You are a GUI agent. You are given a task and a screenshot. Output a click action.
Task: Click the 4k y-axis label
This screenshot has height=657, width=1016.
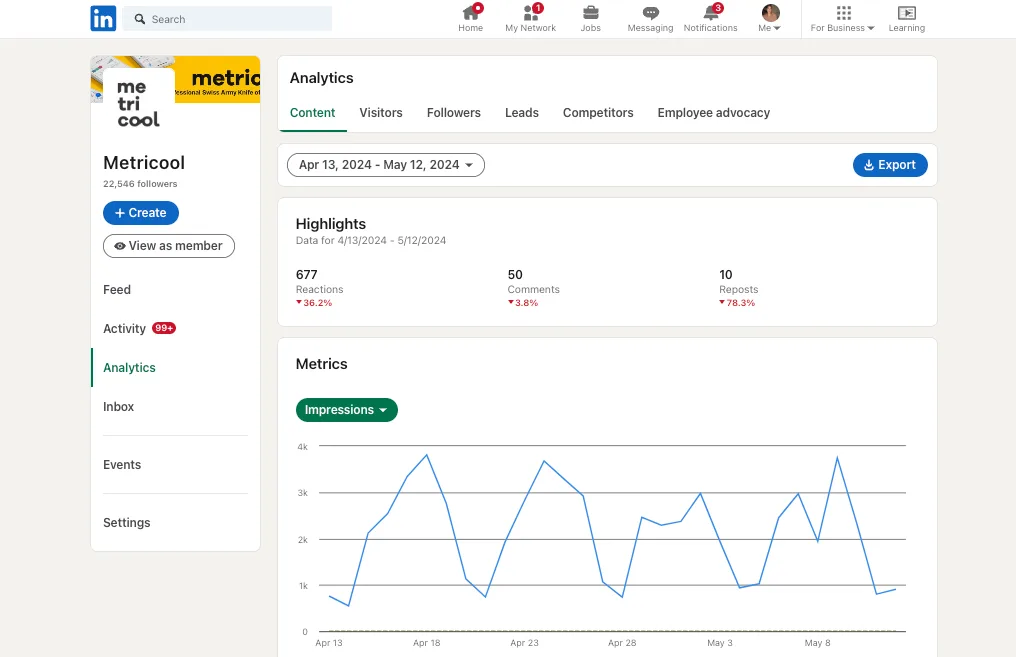click(x=303, y=447)
